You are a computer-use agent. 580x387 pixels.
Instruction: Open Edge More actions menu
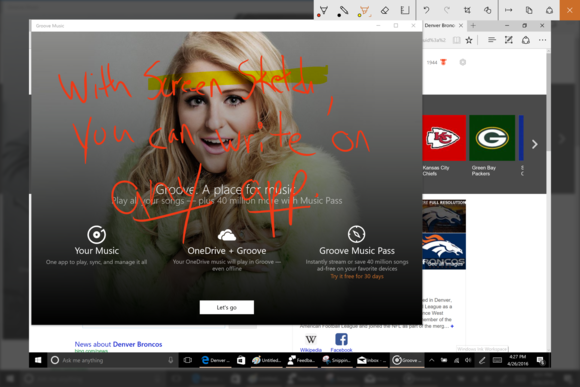click(542, 40)
